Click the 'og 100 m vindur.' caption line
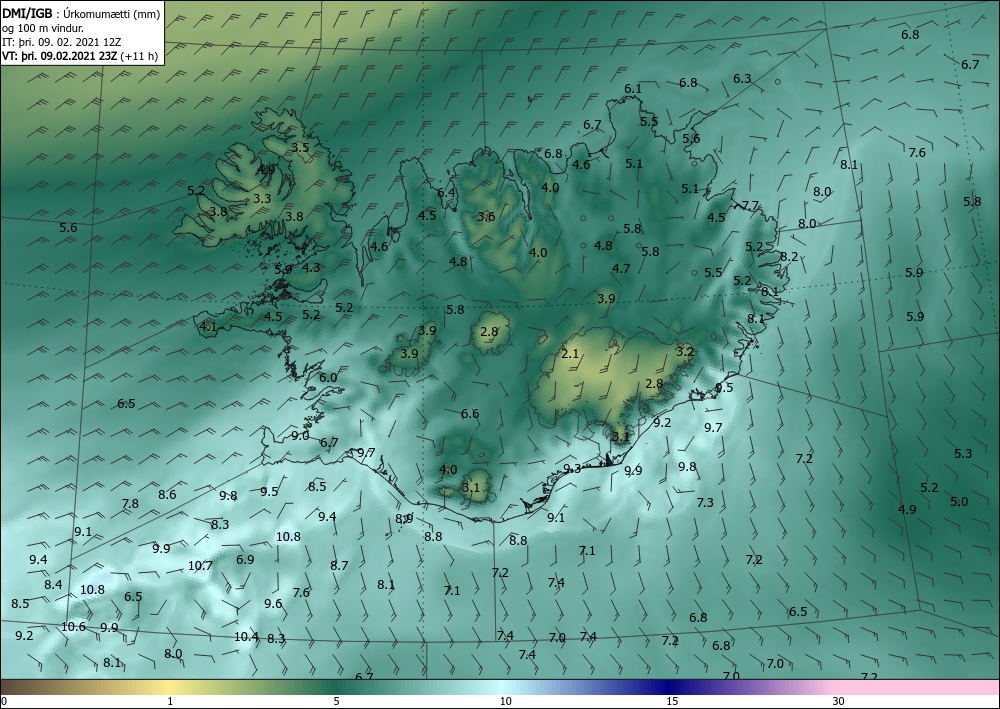The height and width of the screenshot is (709, 1000). pyautogui.click(x=43, y=28)
